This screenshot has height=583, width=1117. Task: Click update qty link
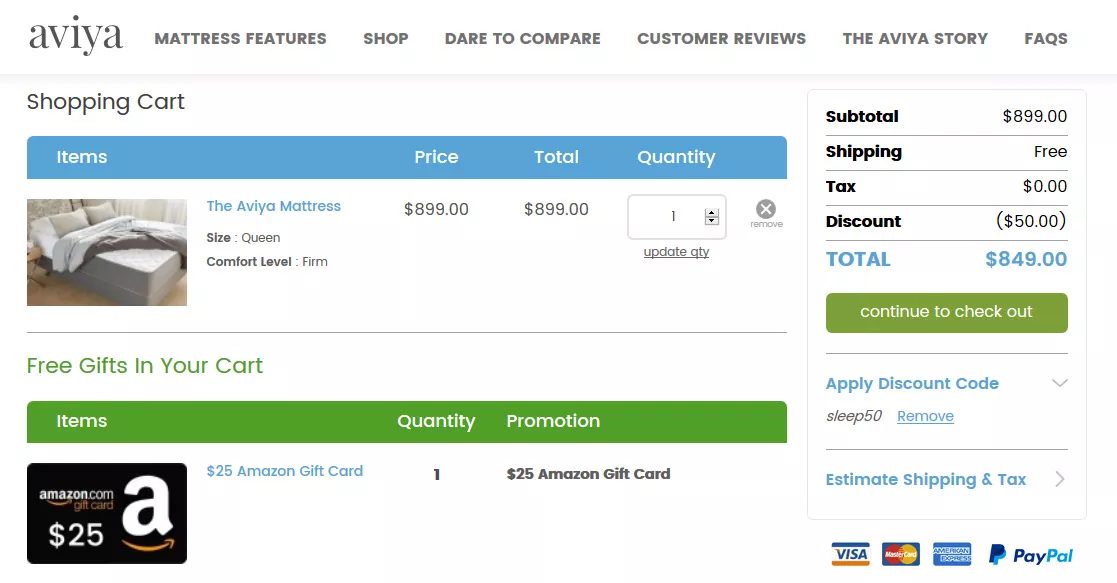(676, 252)
